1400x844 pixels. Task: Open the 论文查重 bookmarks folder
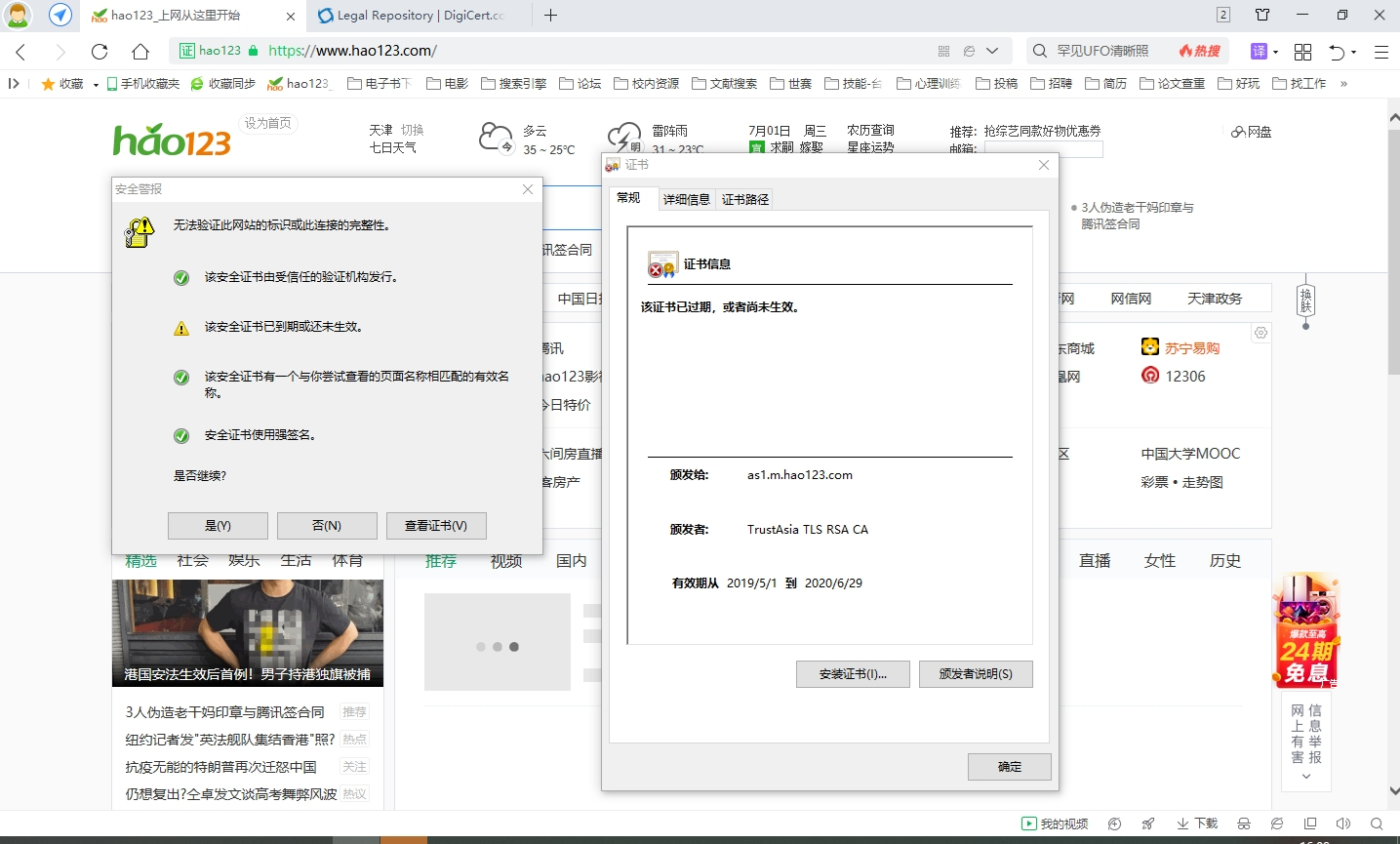[1173, 84]
